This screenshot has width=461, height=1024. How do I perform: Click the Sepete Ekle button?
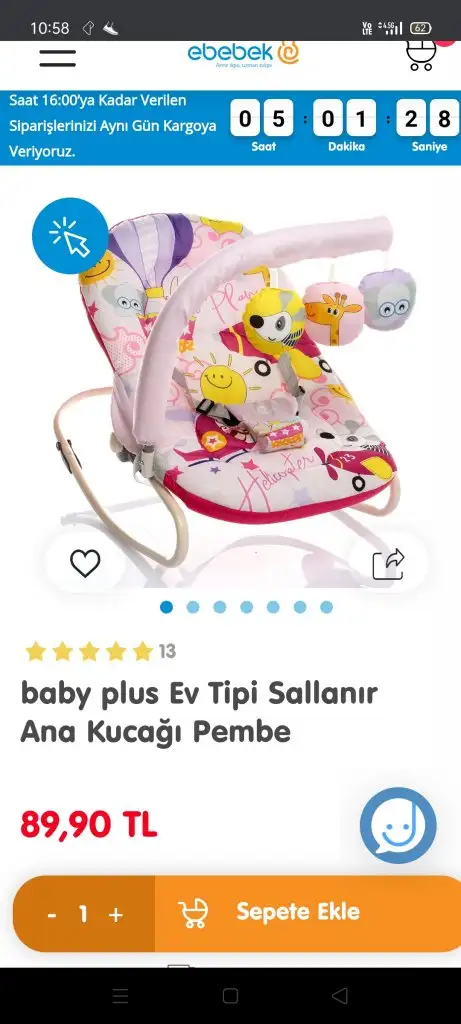(x=308, y=914)
